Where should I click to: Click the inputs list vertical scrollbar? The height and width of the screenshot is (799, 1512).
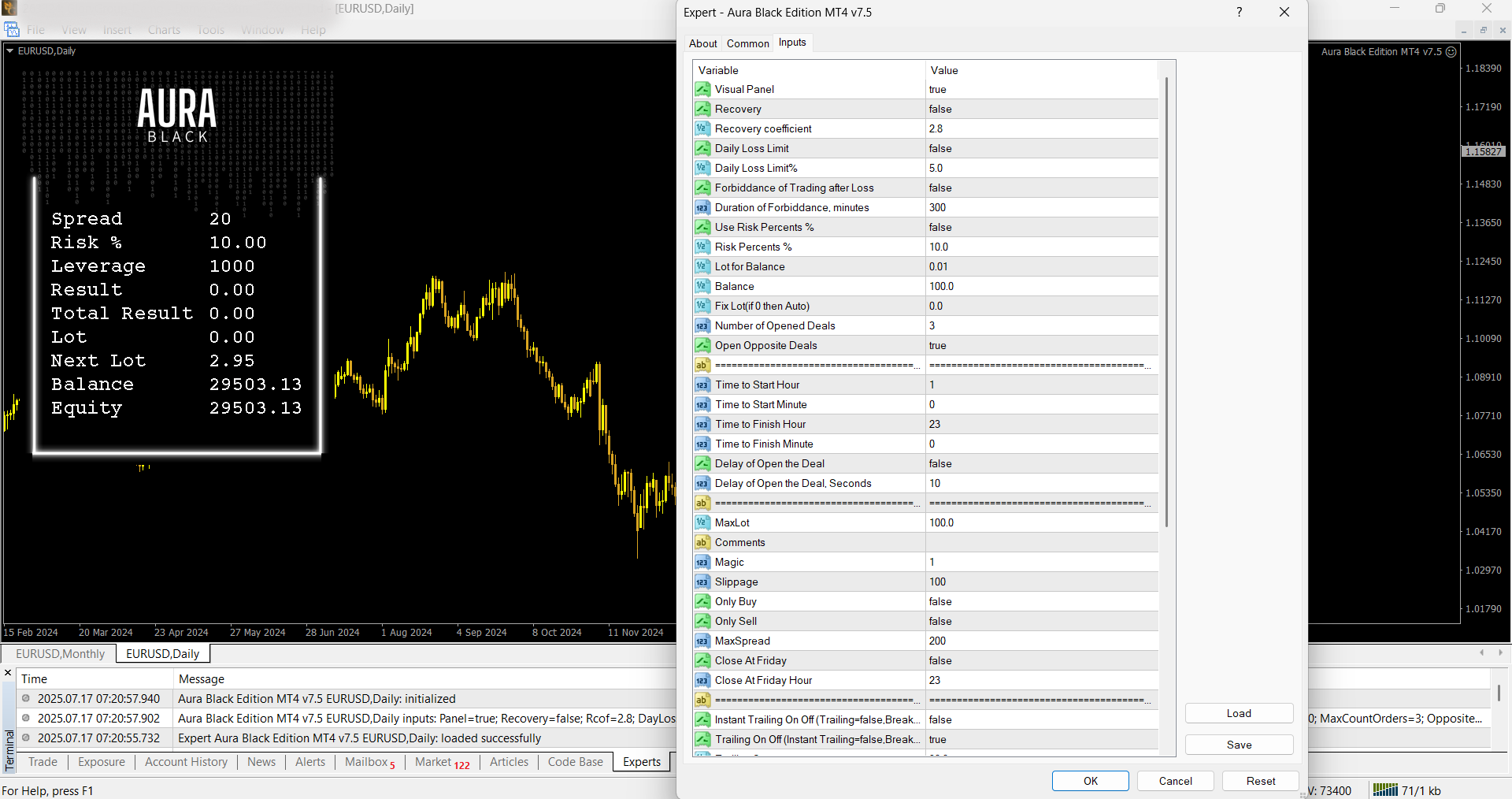pos(1166,303)
